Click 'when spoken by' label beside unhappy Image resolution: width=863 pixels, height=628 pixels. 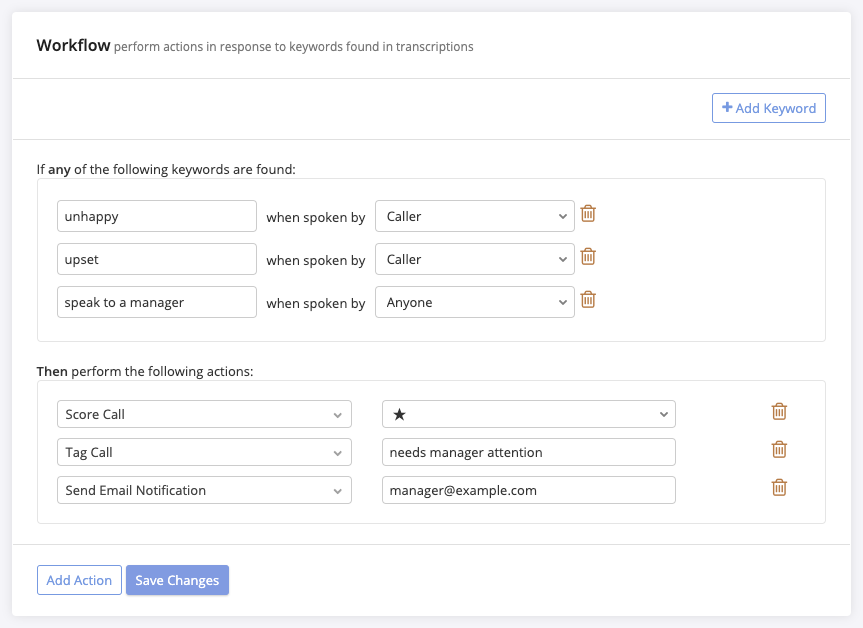pyautogui.click(x=316, y=217)
